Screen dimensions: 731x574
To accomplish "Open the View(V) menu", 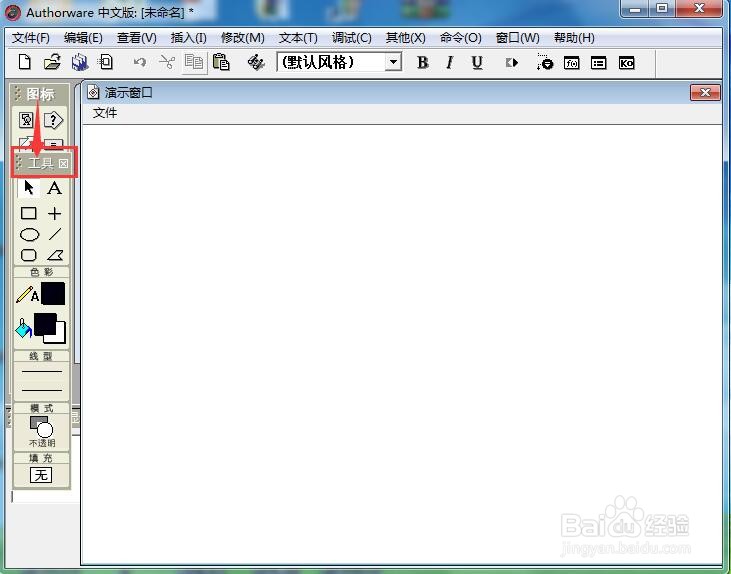I will point(137,38).
